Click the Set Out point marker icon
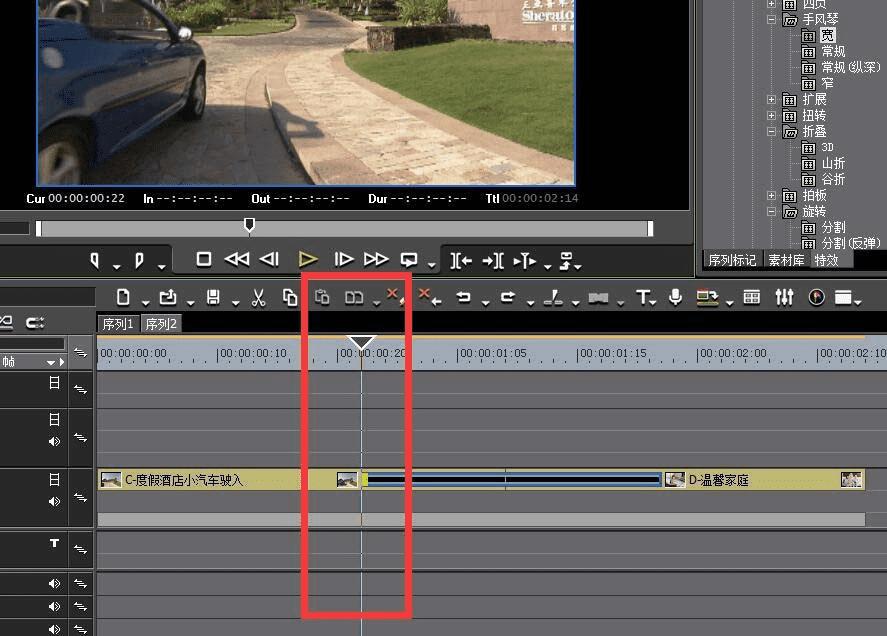 139,260
